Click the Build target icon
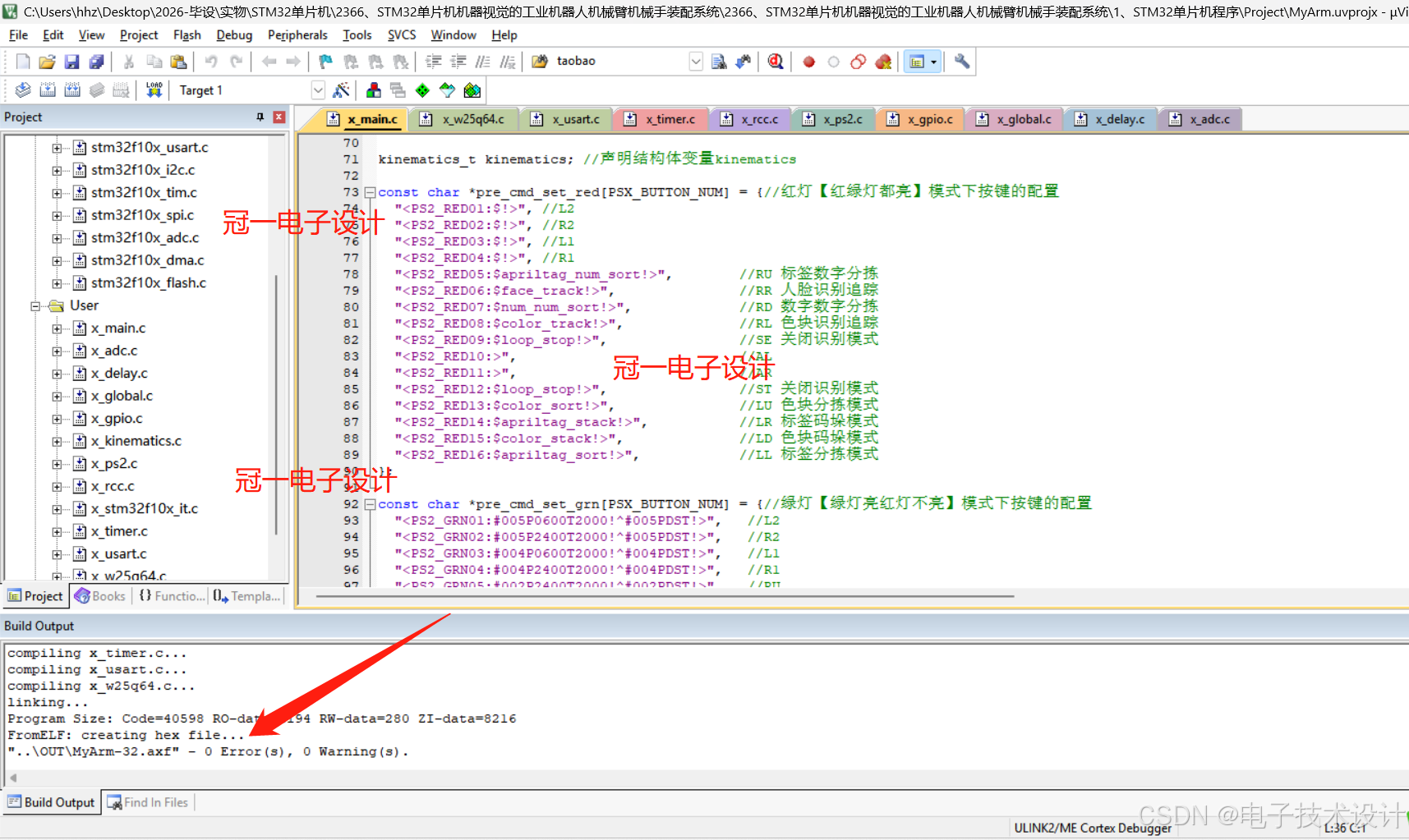This screenshot has width=1409, height=840. pyautogui.click(x=48, y=90)
